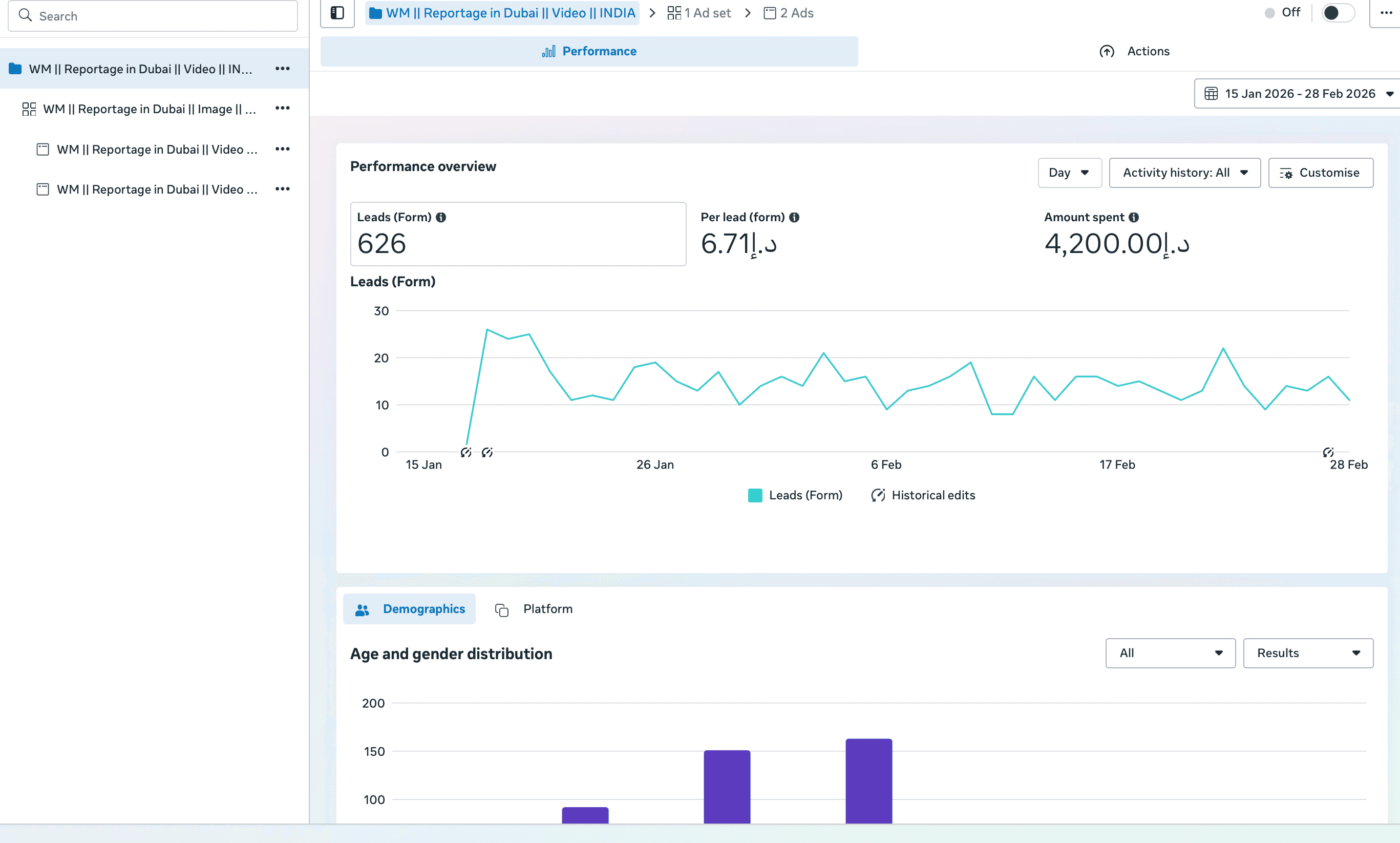This screenshot has height=843, width=1400.
Task: Select the first Video ad in sidebar
Action: (x=155, y=150)
